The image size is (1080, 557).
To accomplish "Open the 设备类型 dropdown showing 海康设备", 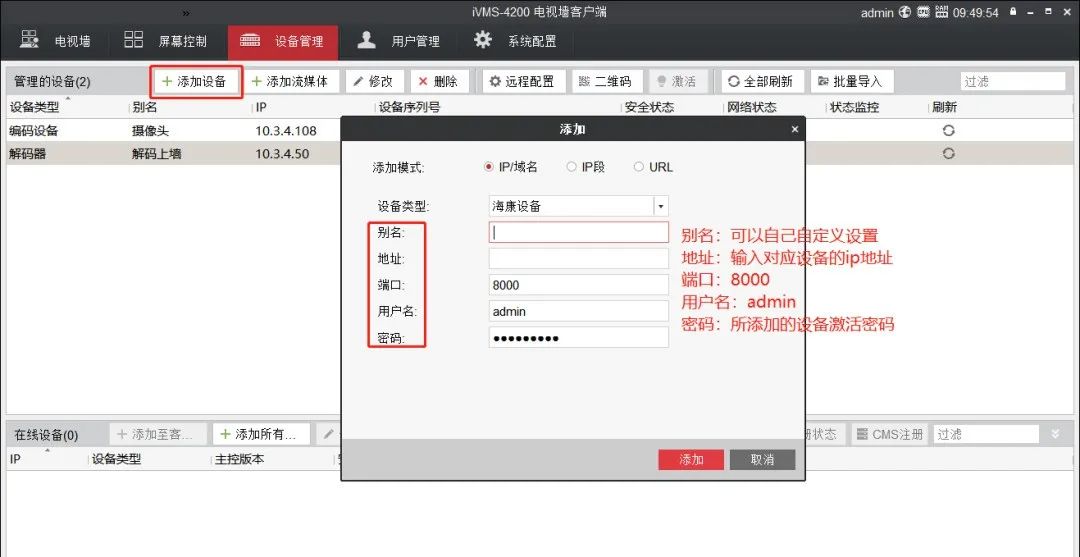I will 579,206.
